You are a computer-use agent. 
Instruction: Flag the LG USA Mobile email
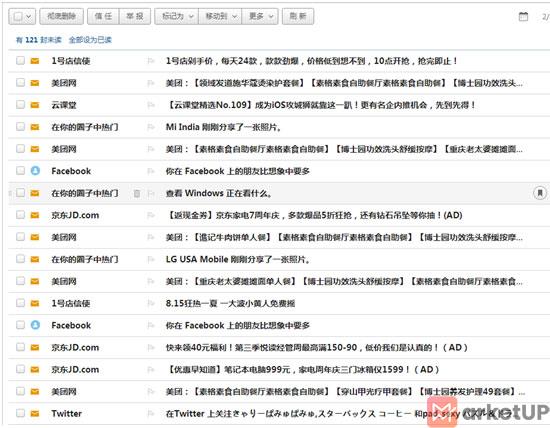[x=151, y=259]
